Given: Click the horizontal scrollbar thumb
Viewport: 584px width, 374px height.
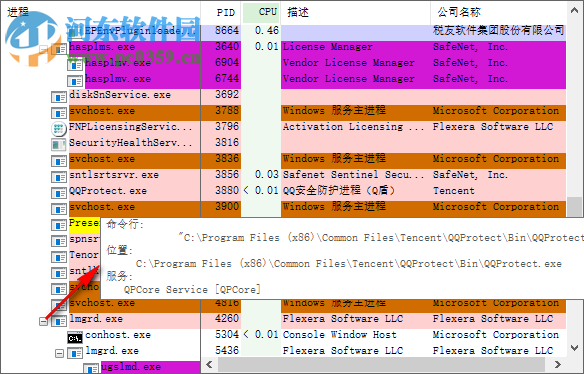Looking at the screenshot, I should (x=381, y=364).
